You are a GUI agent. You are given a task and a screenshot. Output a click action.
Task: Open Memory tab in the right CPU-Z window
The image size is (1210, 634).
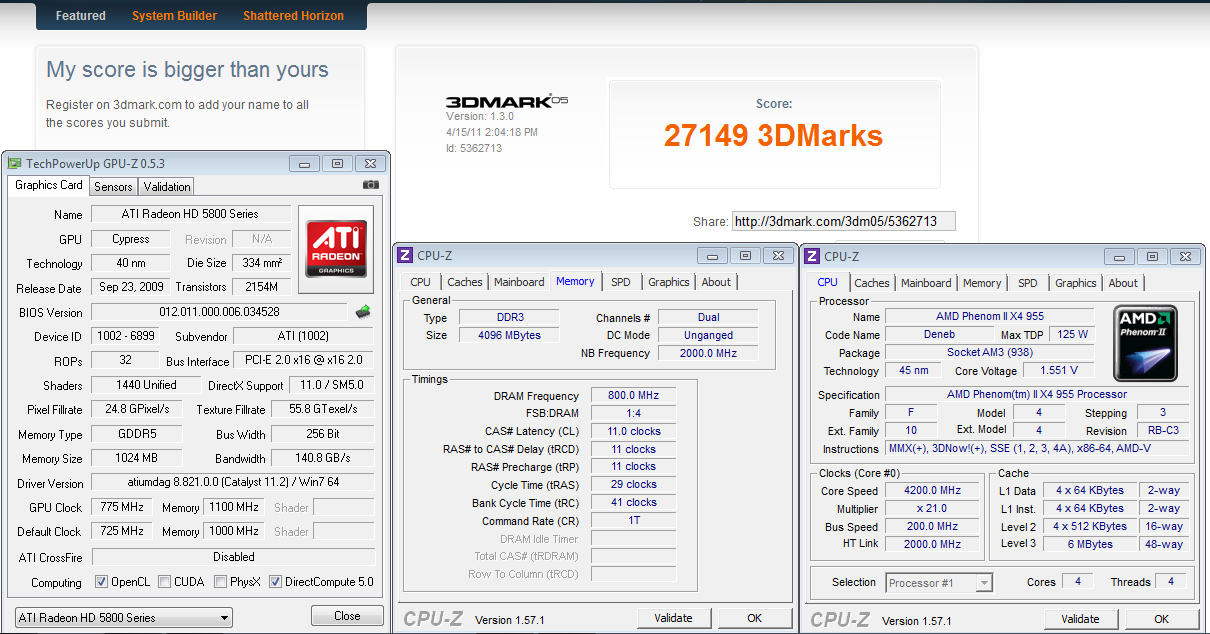(982, 283)
